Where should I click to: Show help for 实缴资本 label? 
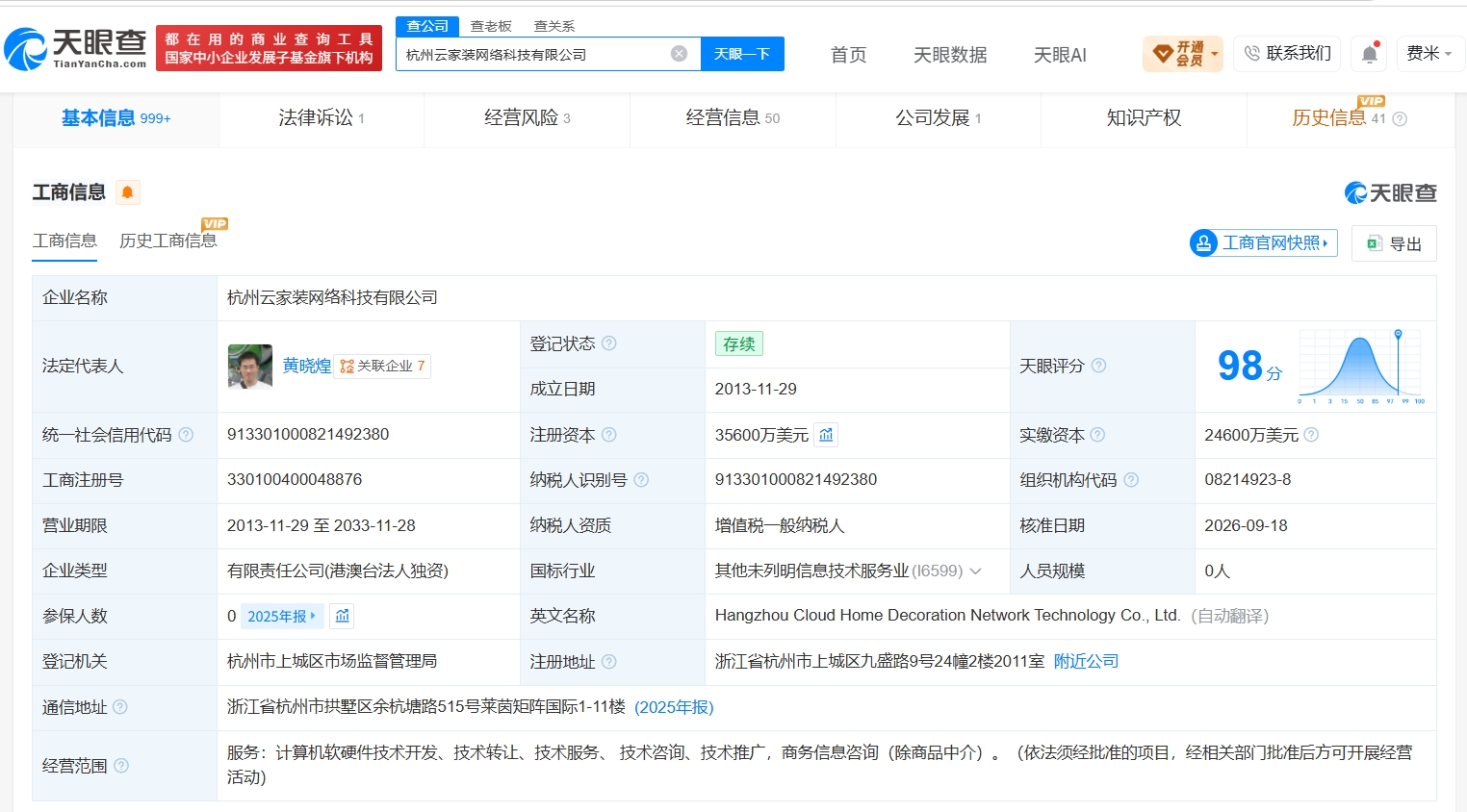point(1097,435)
